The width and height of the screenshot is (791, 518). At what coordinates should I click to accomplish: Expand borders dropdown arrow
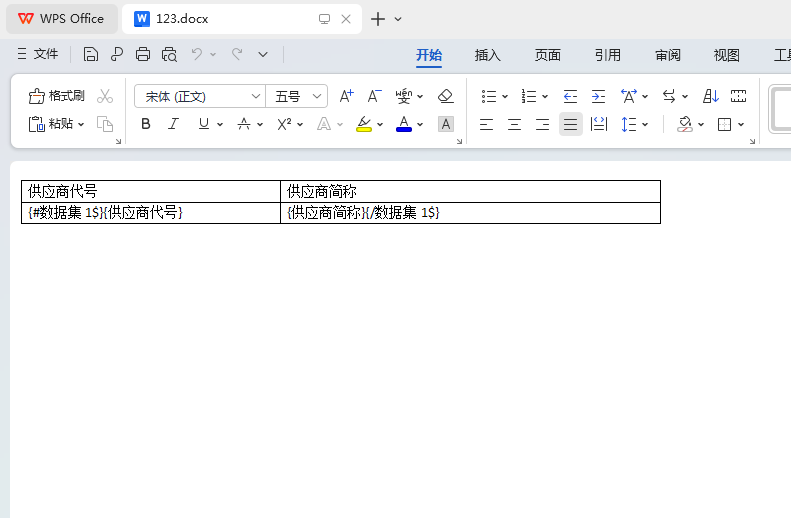coord(741,125)
